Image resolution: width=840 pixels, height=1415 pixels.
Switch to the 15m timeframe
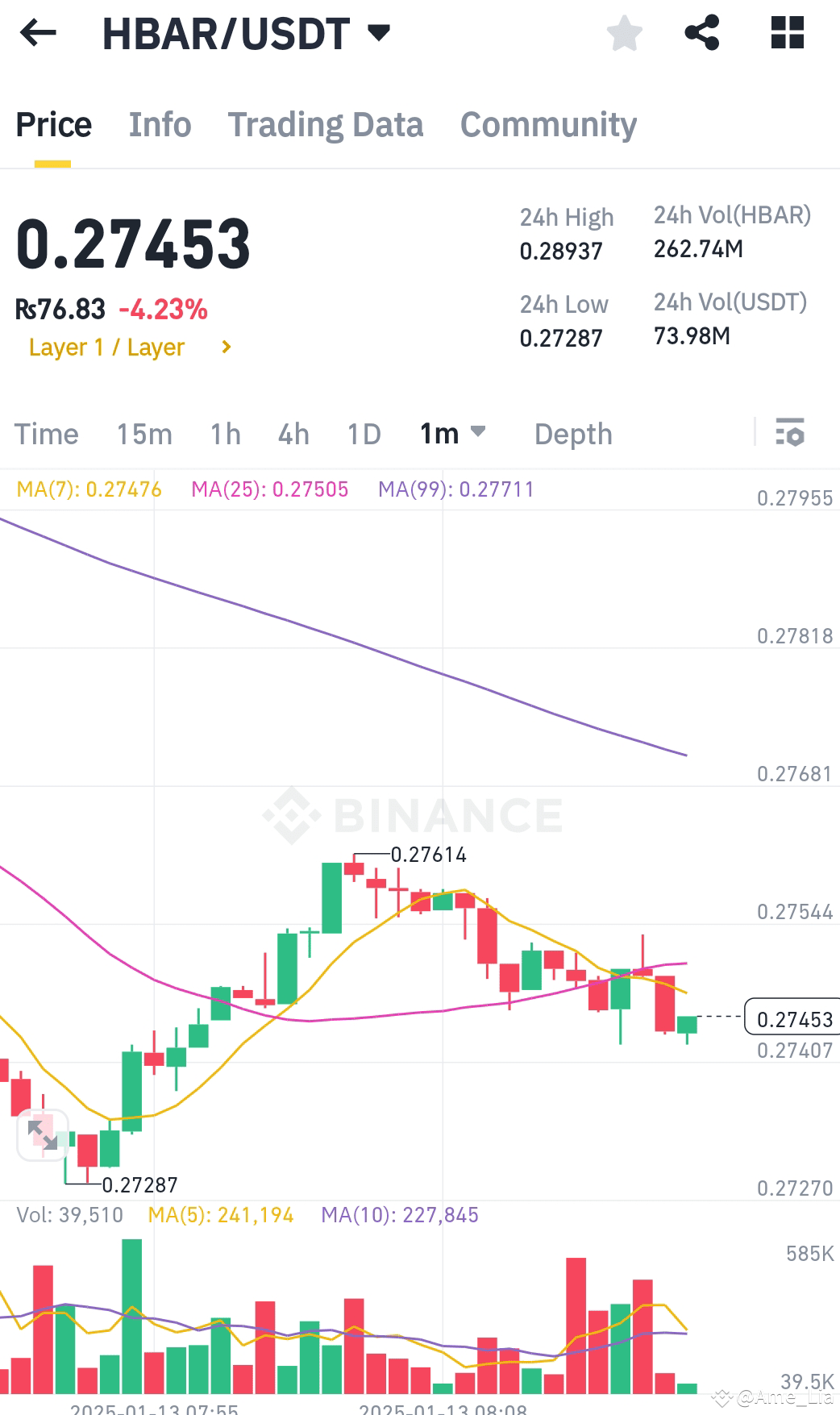click(145, 434)
